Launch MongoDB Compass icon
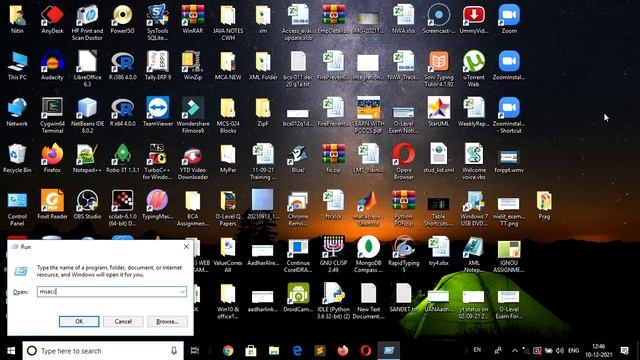Screen dimensions: 640x360 point(368,255)
